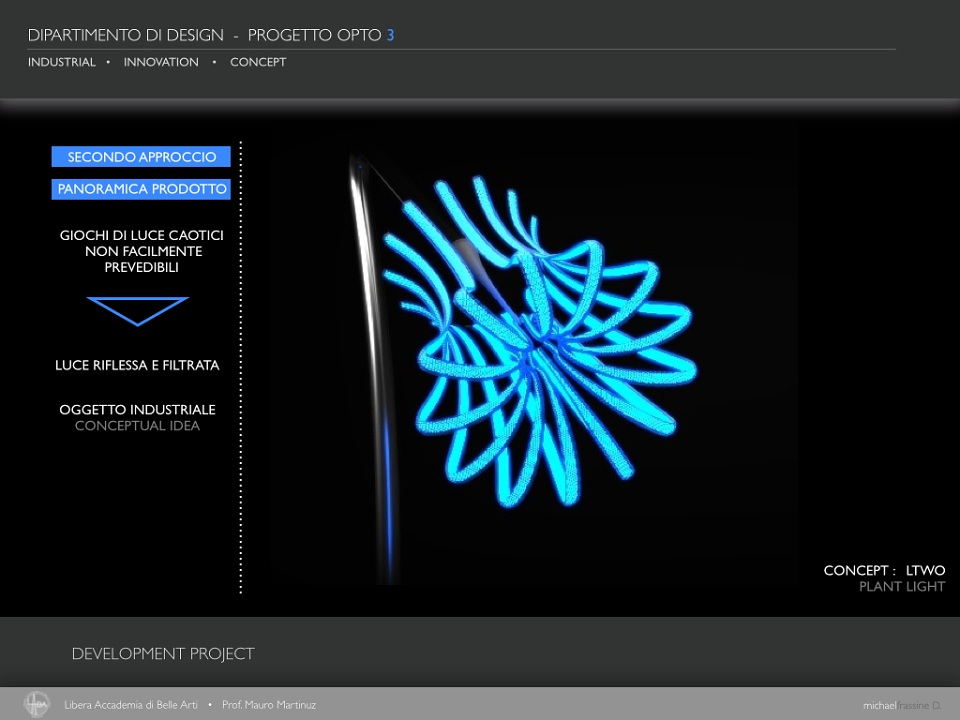Image resolution: width=960 pixels, height=720 pixels.
Task: Click the DIPARTIMENTO DI DESIGN title
Action: pyautogui.click(x=126, y=35)
